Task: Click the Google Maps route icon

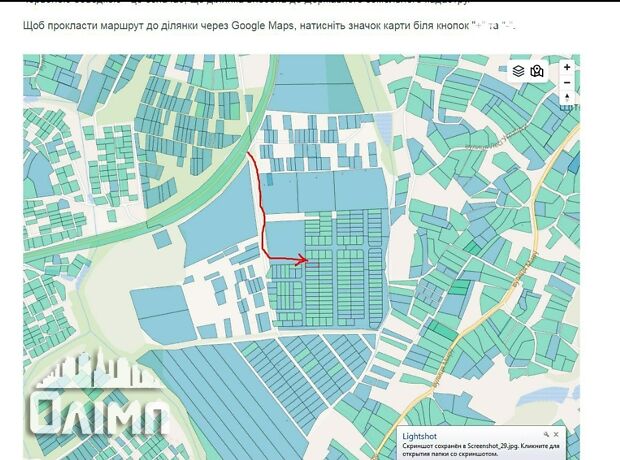Action: pos(537,71)
